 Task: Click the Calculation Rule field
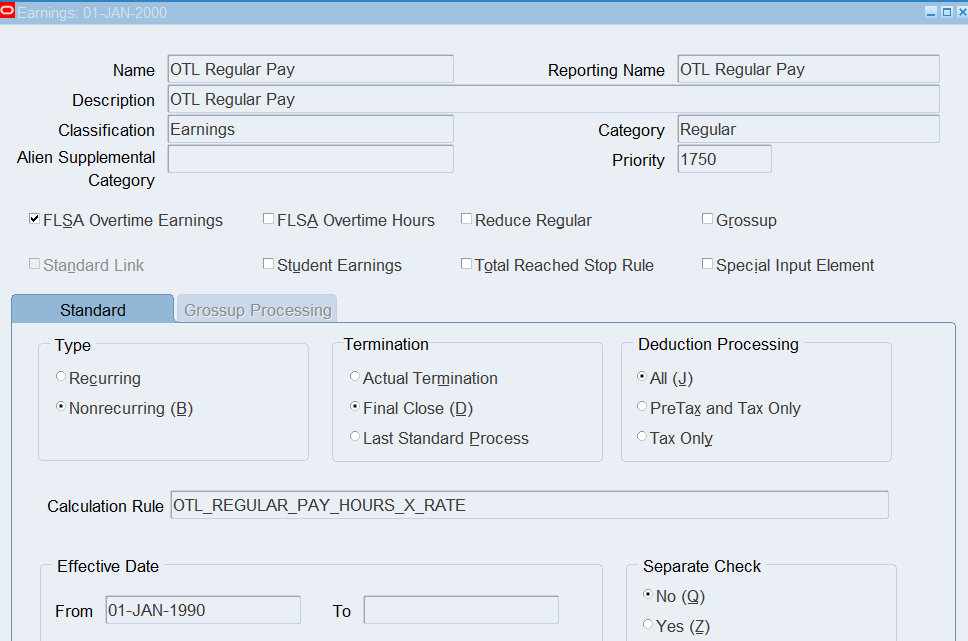tap(528, 505)
